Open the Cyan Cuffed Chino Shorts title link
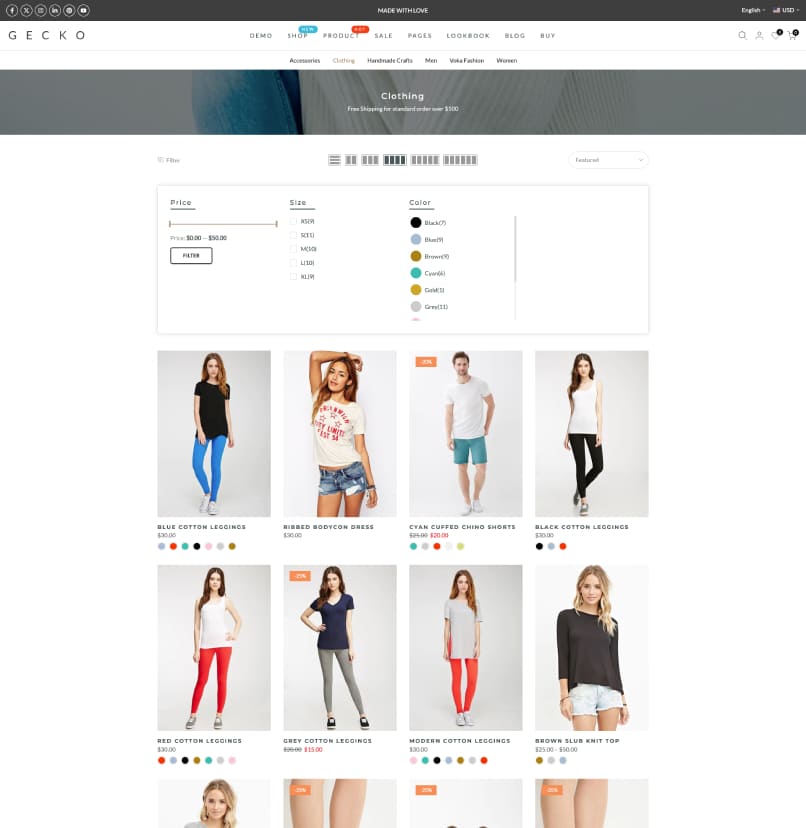Screen dimensions: 806x828 point(462,527)
